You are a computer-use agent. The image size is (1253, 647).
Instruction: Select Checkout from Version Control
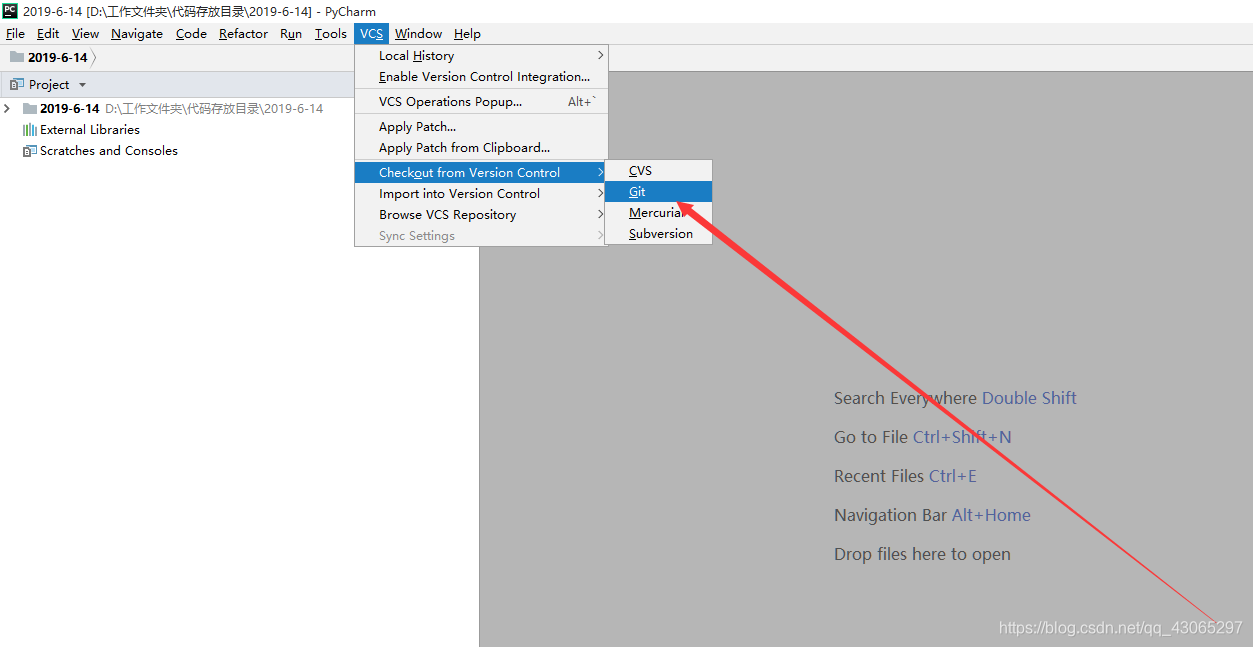pos(481,173)
